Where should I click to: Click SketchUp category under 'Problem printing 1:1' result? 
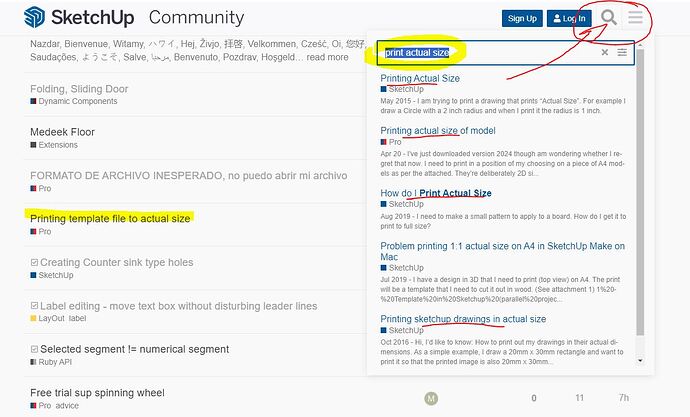tap(402, 268)
